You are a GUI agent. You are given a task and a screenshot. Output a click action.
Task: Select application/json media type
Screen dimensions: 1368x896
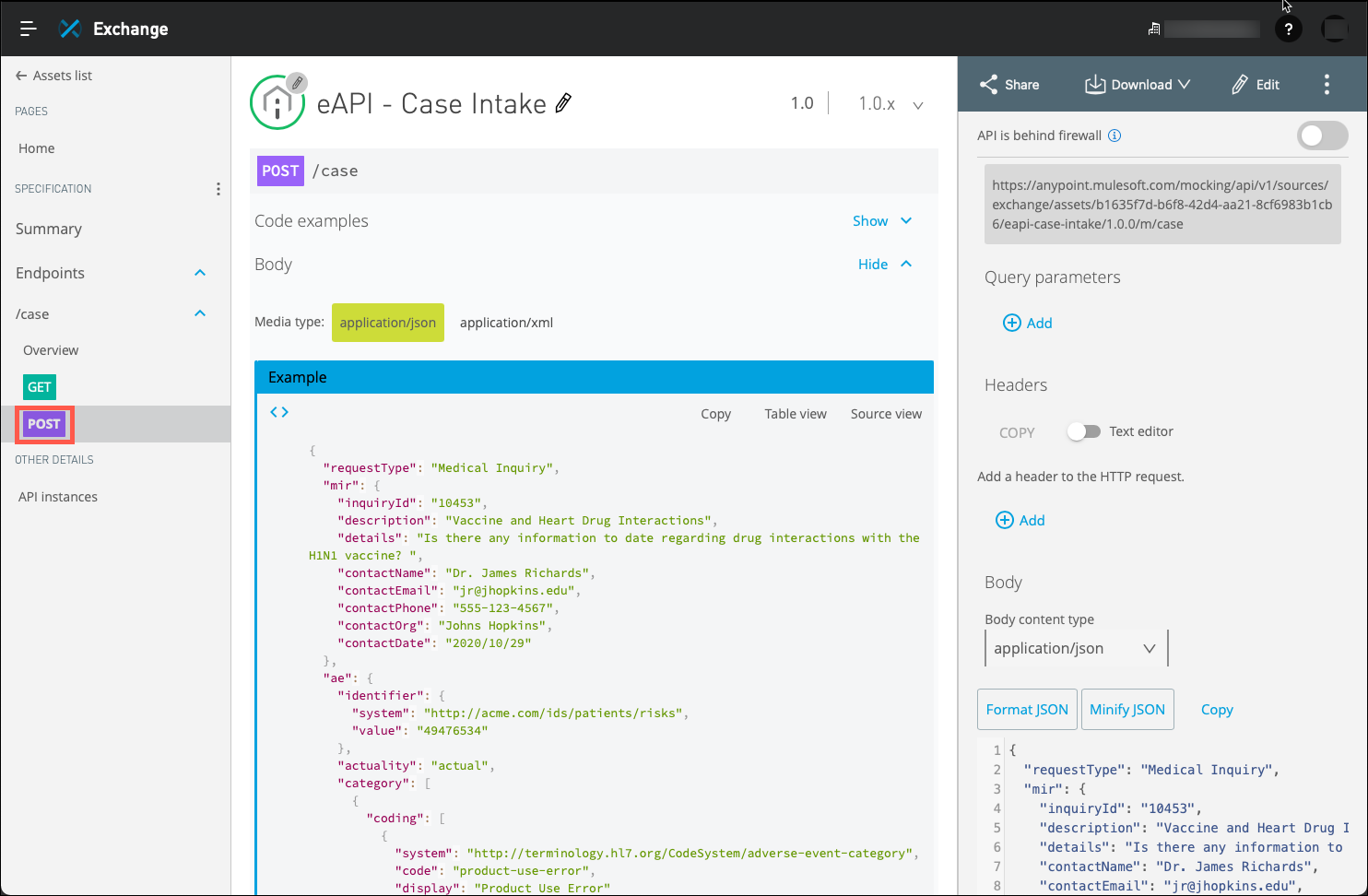click(387, 323)
